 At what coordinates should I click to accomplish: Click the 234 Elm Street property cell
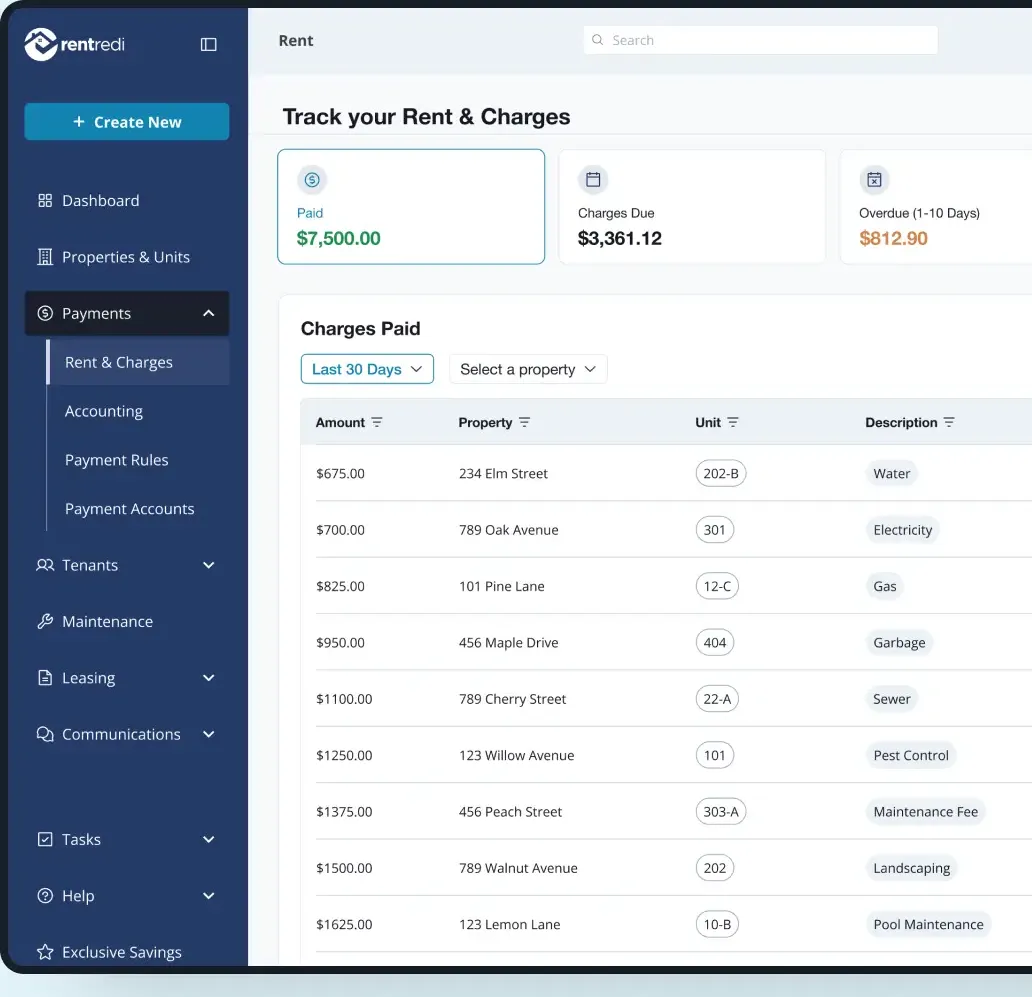pos(503,473)
